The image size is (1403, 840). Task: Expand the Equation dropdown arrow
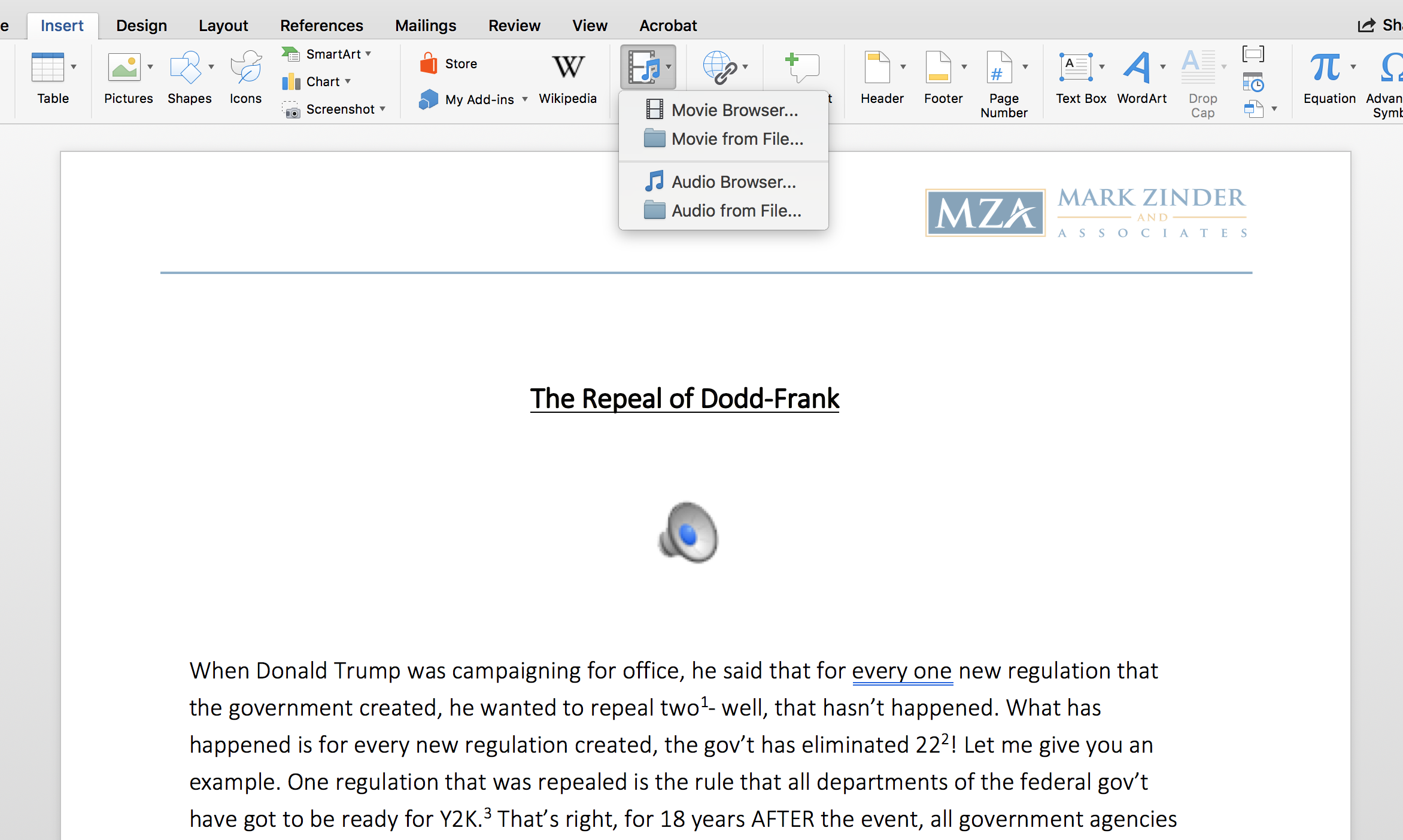(x=1353, y=66)
